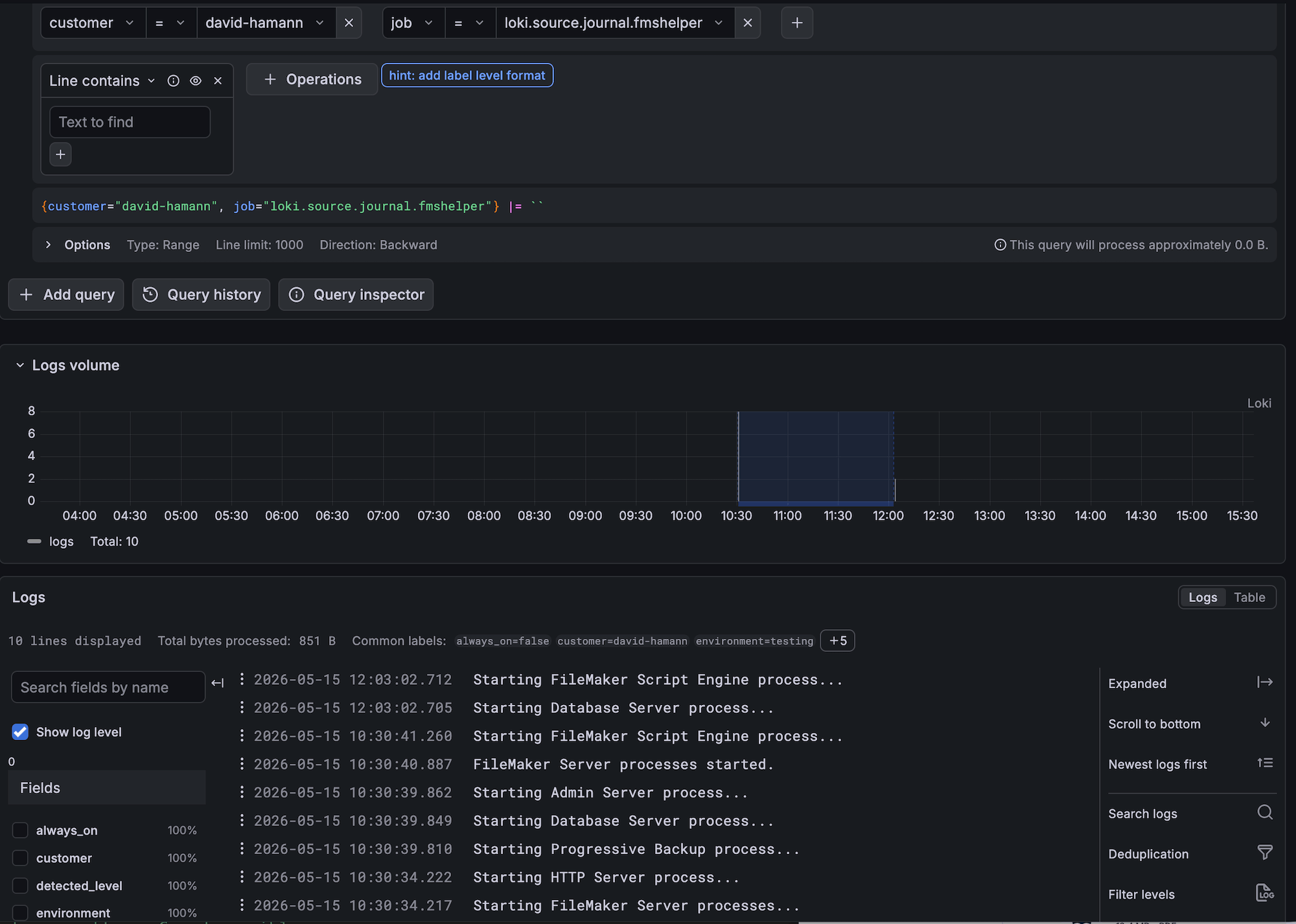
Task: Open the customer label dropdown
Action: click(93, 23)
